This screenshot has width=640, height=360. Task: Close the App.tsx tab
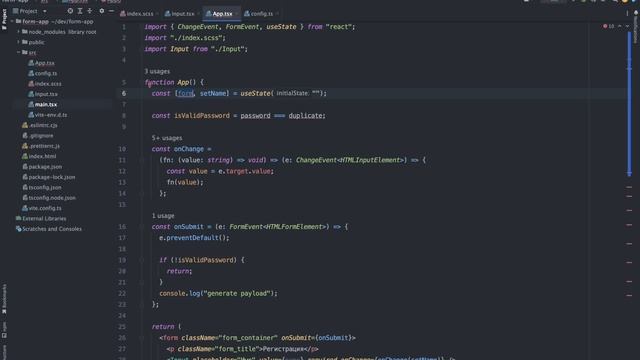point(237,14)
